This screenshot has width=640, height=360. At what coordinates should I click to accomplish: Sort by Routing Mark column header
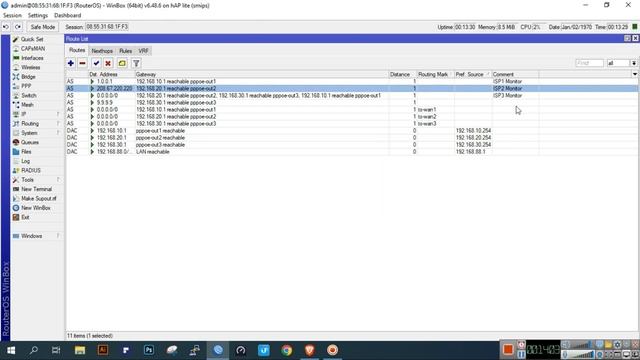pos(435,74)
